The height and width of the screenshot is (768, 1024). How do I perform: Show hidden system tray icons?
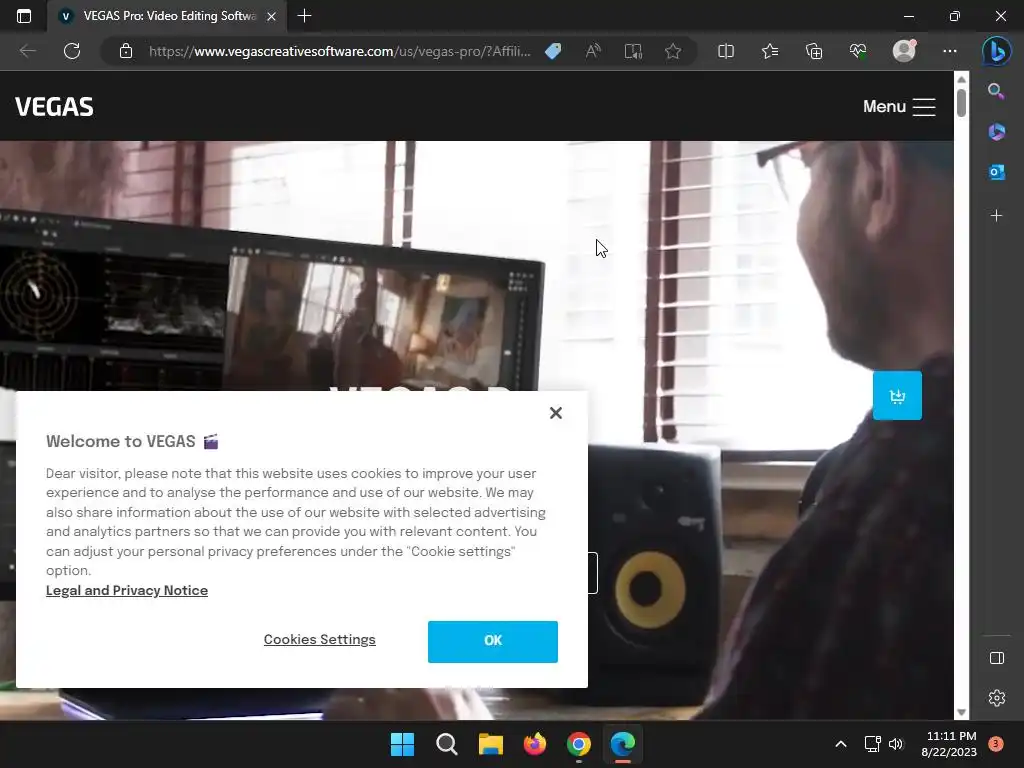coord(841,744)
